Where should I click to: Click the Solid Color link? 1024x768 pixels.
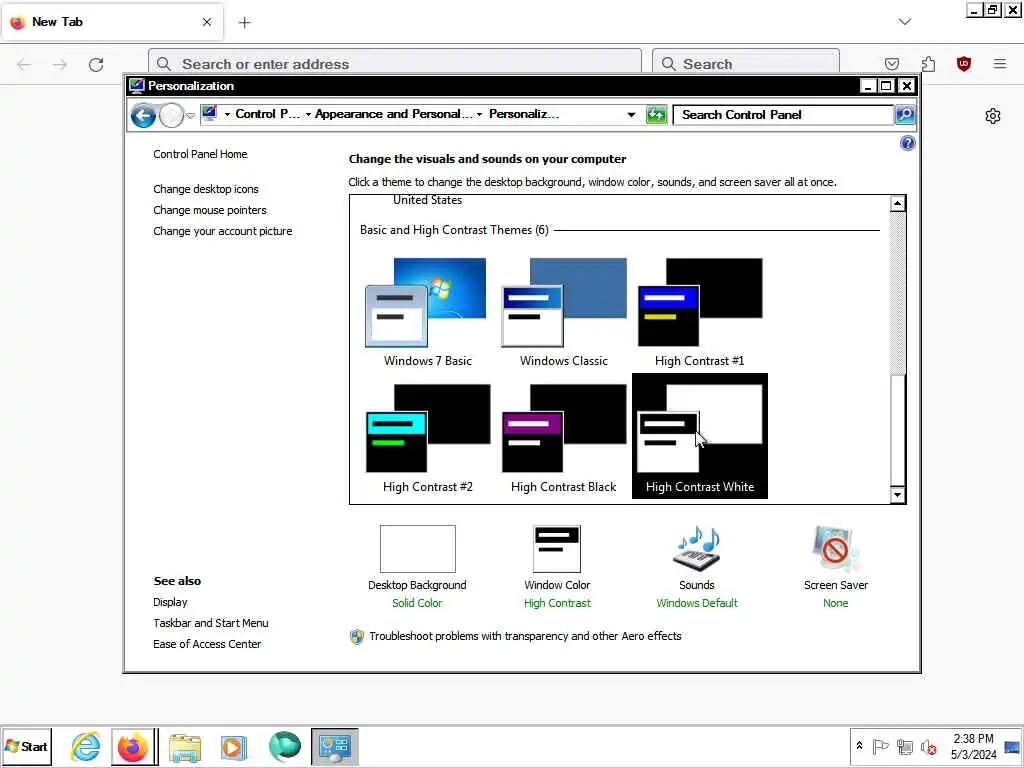[x=417, y=603]
